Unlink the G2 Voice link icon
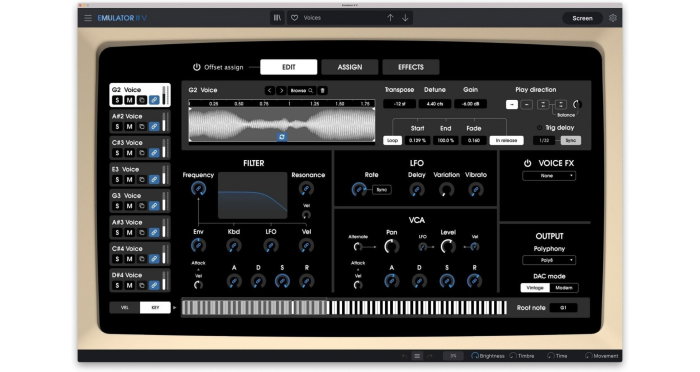The width and height of the screenshot is (700, 372). (154, 100)
